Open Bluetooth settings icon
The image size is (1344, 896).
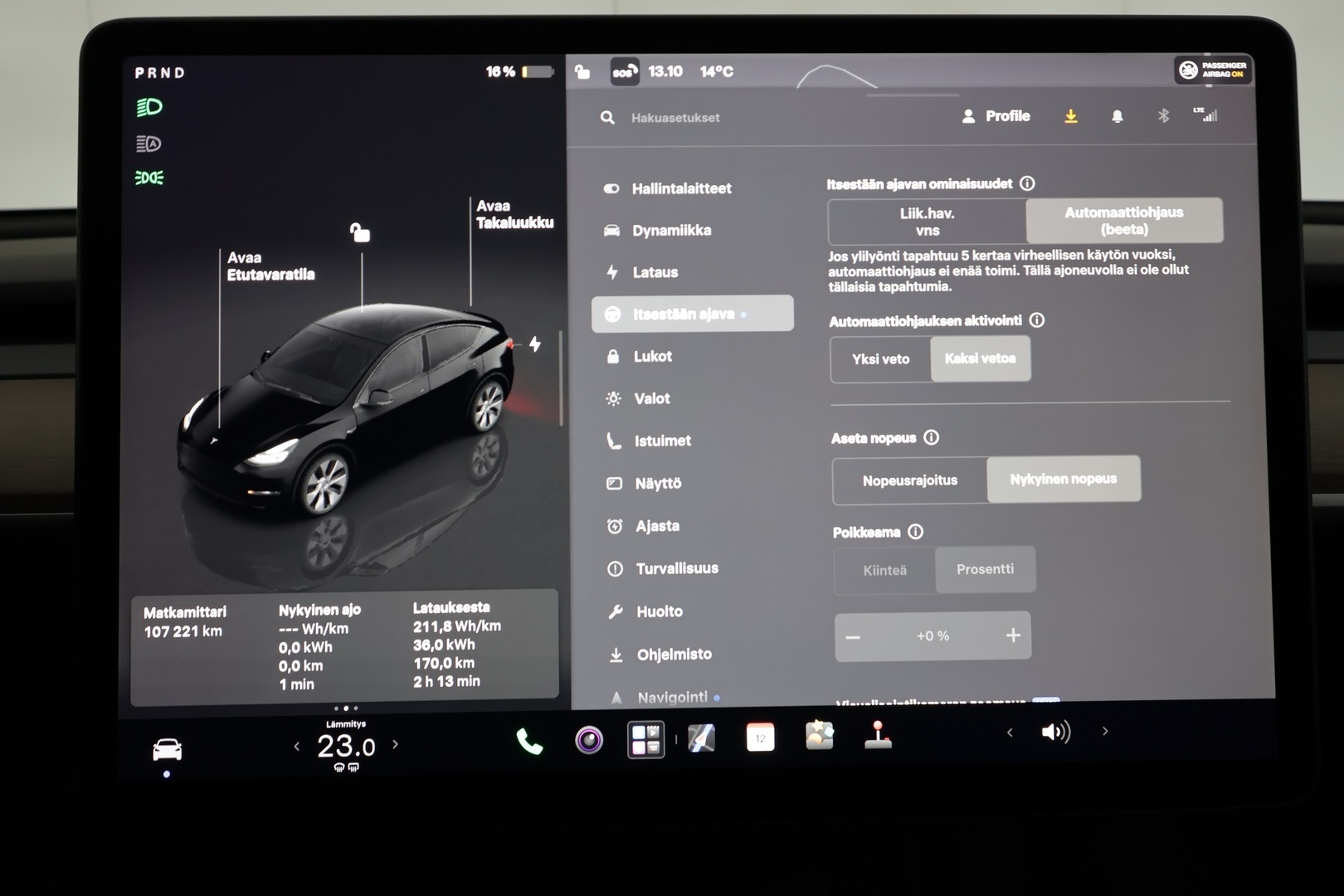1163,116
